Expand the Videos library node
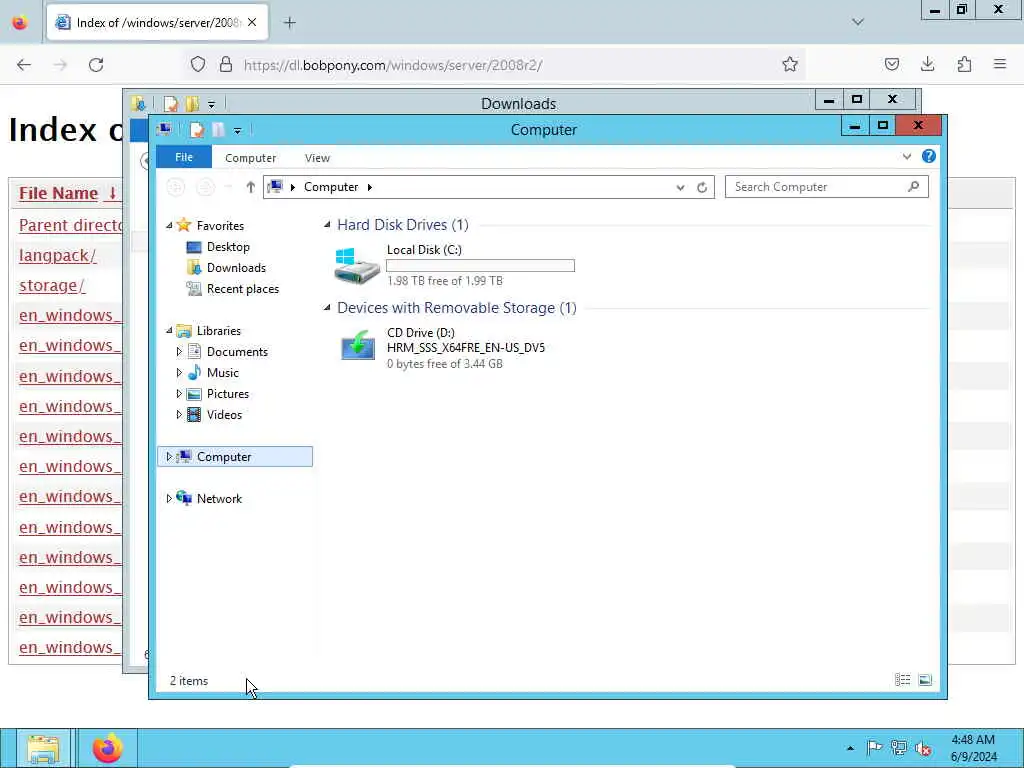The height and width of the screenshot is (768, 1024). pos(179,415)
